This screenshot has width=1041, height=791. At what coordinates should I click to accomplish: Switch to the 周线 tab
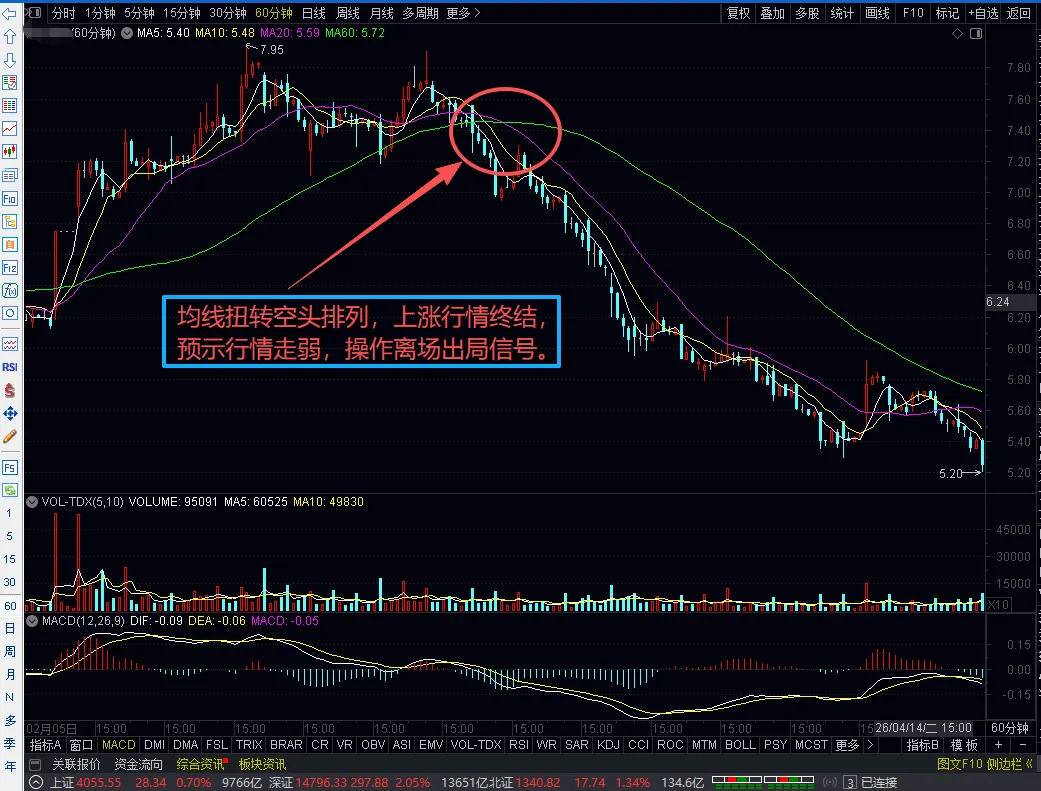coord(347,13)
